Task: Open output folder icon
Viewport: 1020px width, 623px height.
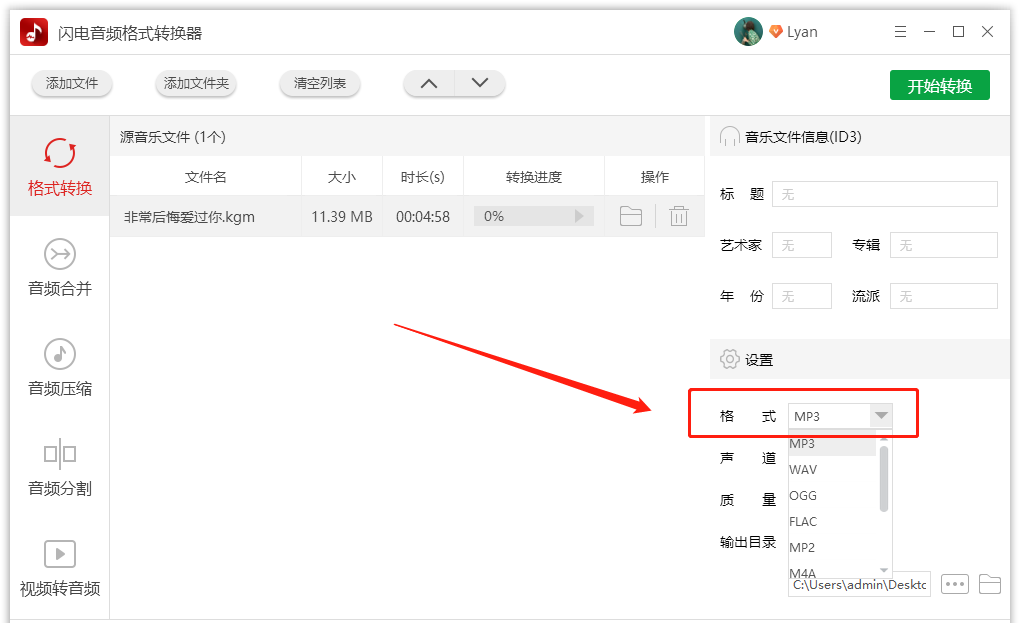Action: [989, 584]
